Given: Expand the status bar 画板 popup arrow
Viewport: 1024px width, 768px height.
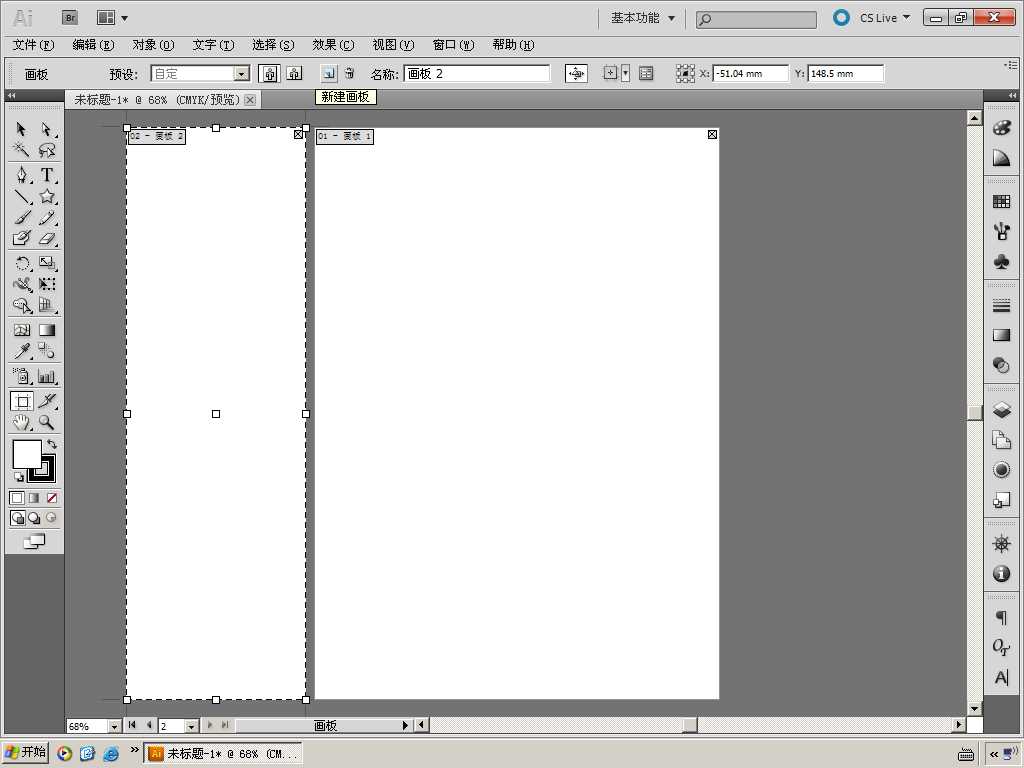Looking at the screenshot, I should [x=406, y=726].
